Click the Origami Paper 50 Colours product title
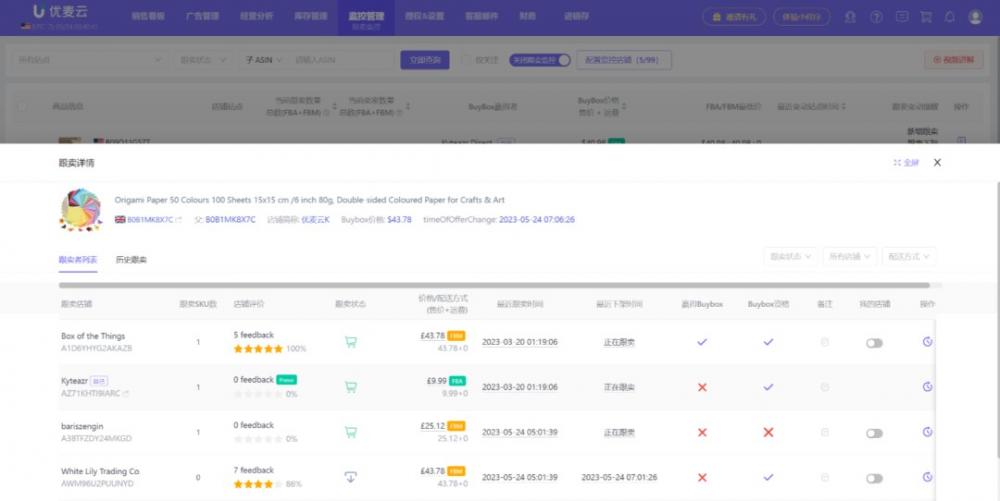The height and width of the screenshot is (501, 1000). pyautogui.click(x=309, y=200)
